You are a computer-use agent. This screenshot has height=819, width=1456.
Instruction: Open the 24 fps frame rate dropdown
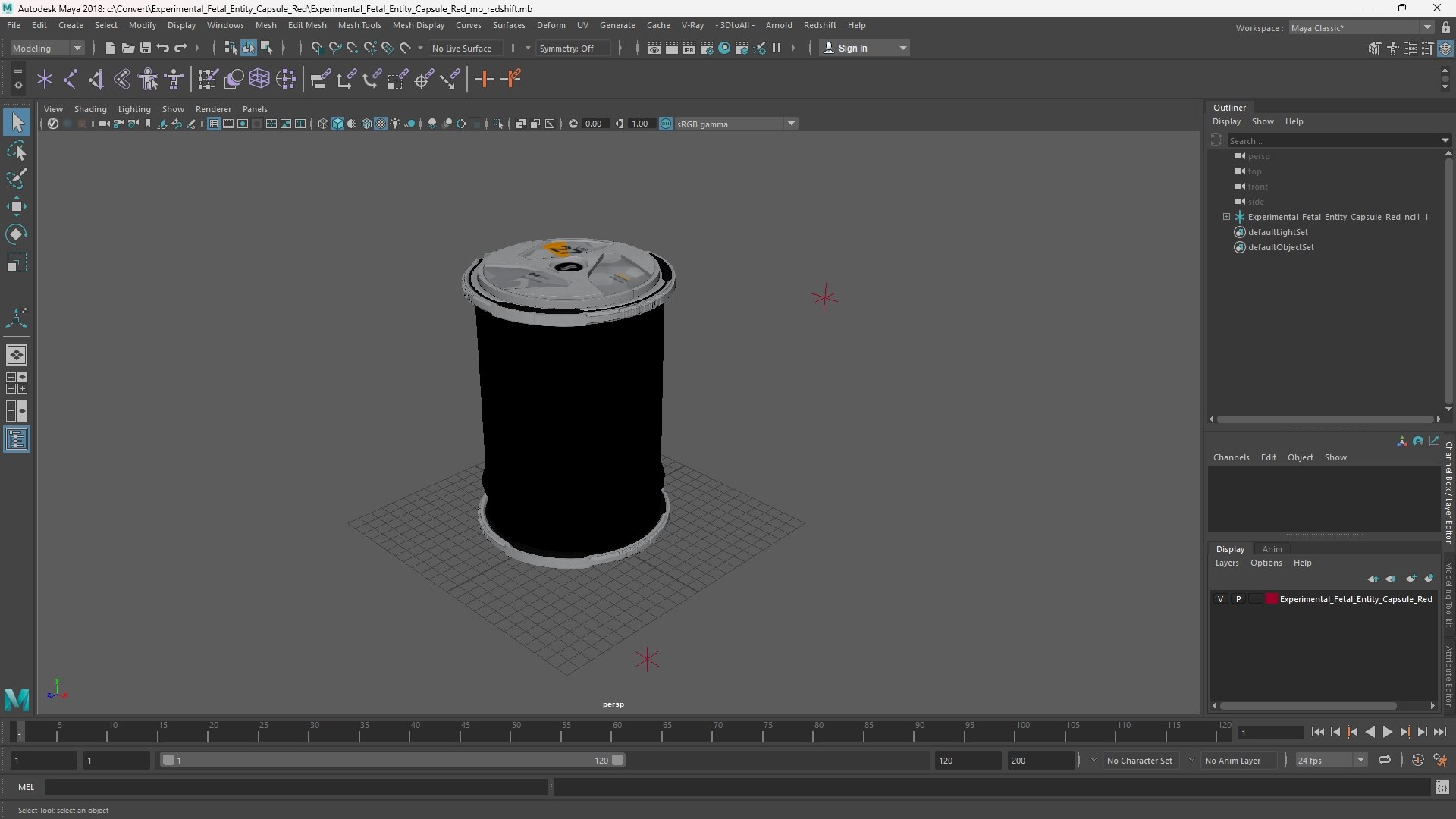[1330, 760]
